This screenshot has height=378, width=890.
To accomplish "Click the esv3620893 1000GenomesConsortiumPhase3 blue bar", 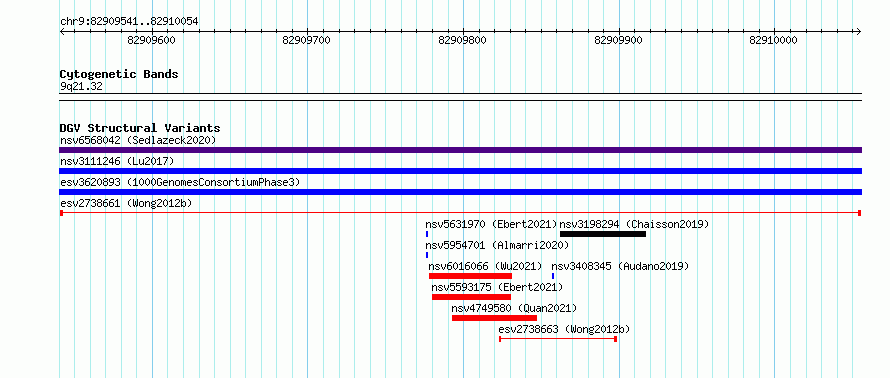I will [x=460, y=192].
